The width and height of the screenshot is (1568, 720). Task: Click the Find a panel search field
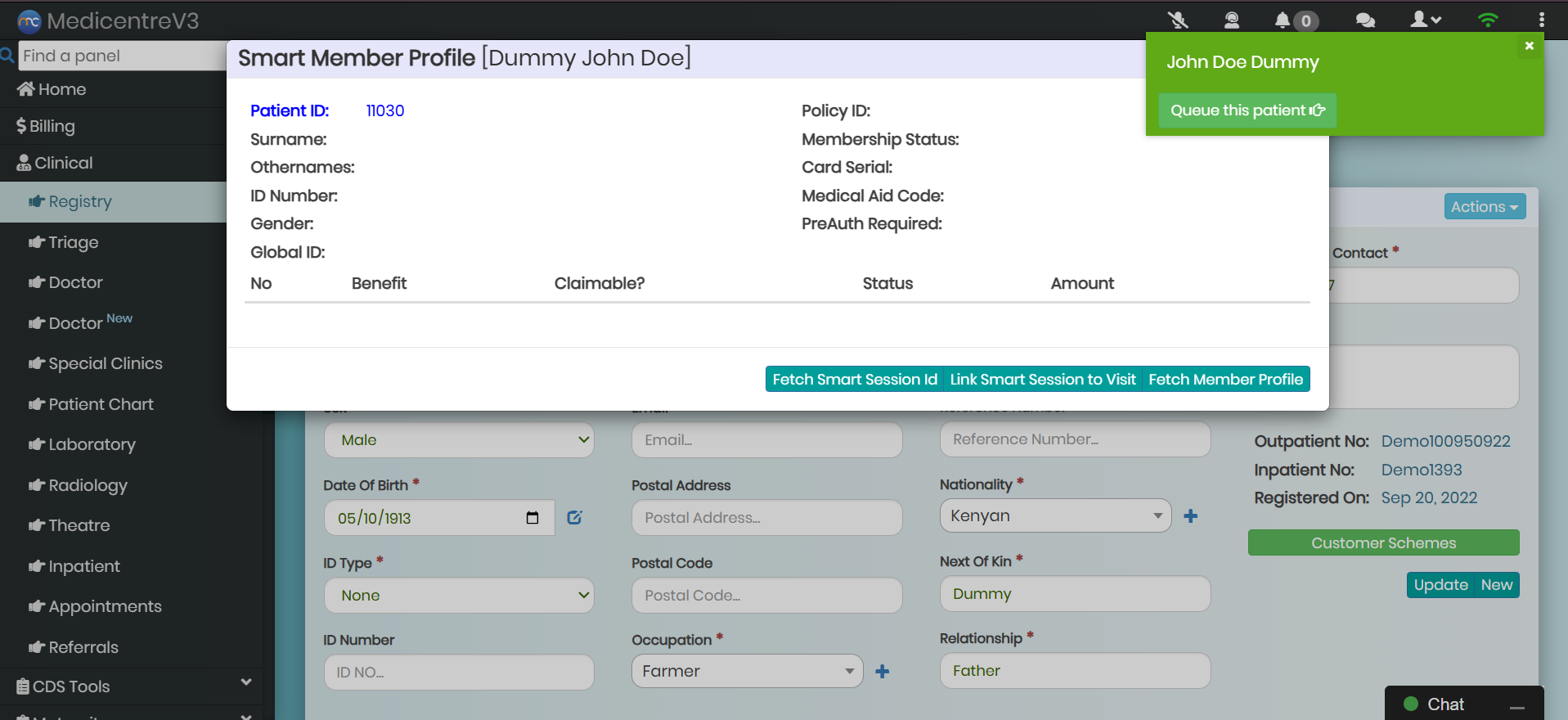point(121,56)
